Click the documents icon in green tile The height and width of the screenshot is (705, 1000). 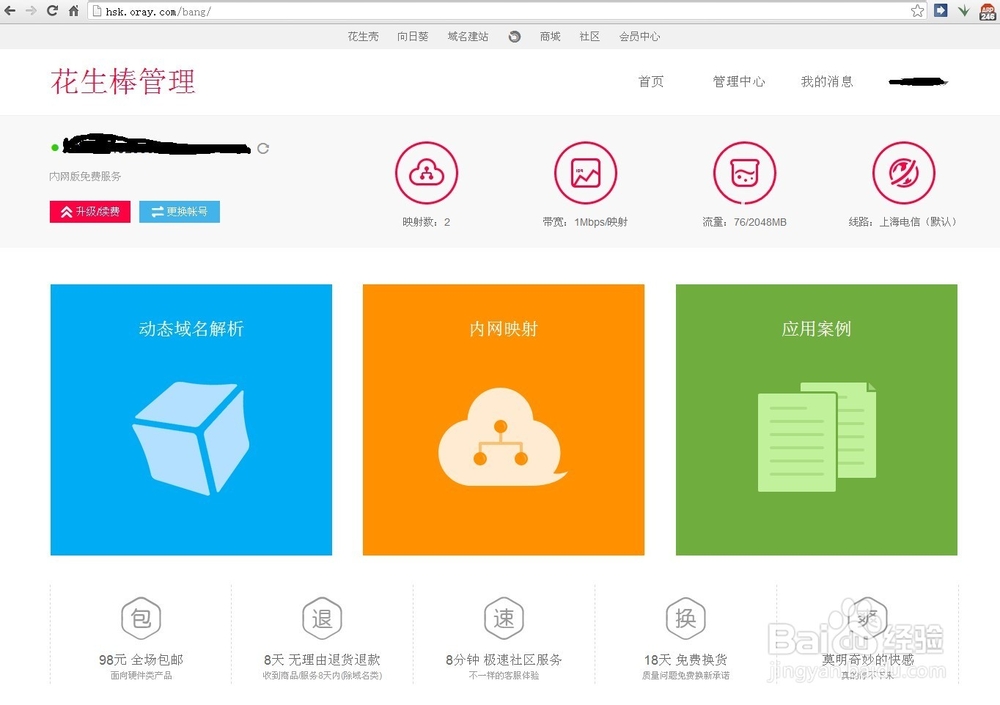point(817,437)
